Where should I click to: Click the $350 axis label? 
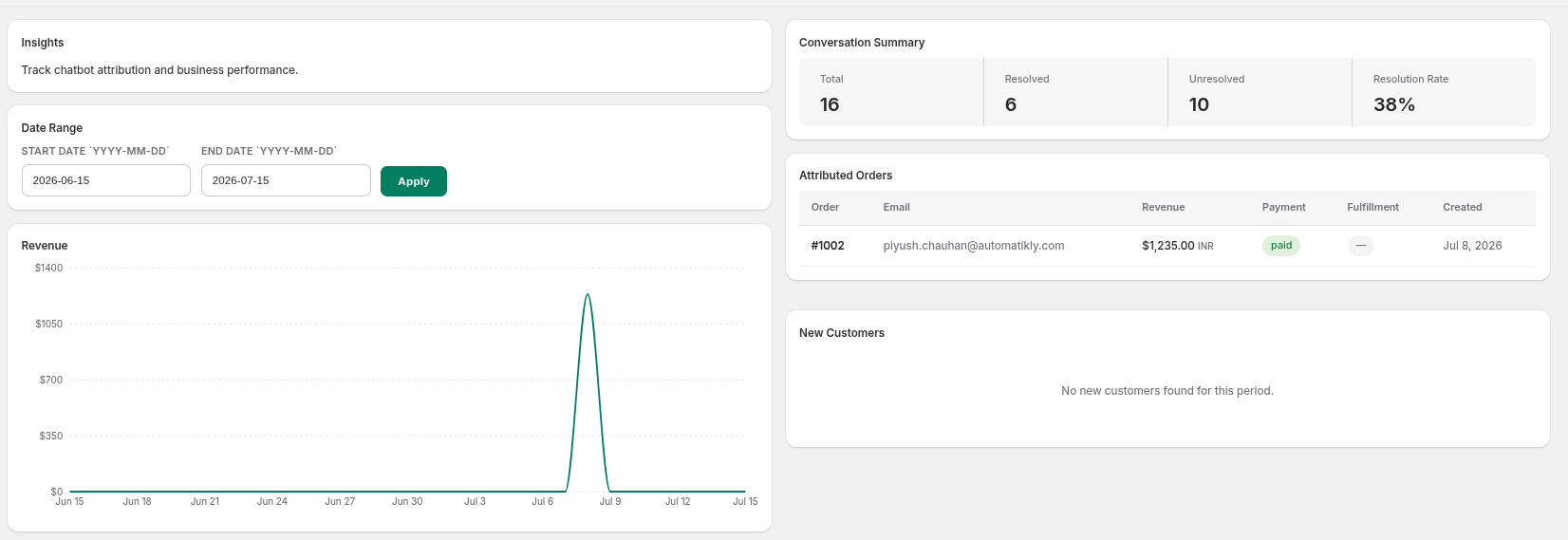pyautogui.click(x=50, y=436)
